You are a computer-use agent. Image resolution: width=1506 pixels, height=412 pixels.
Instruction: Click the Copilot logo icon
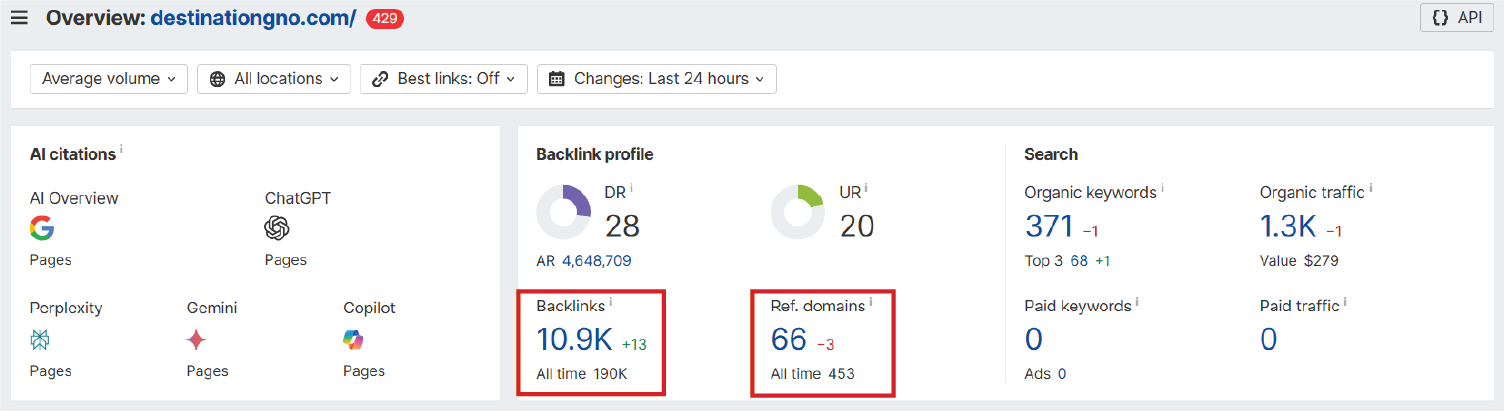coord(355,341)
